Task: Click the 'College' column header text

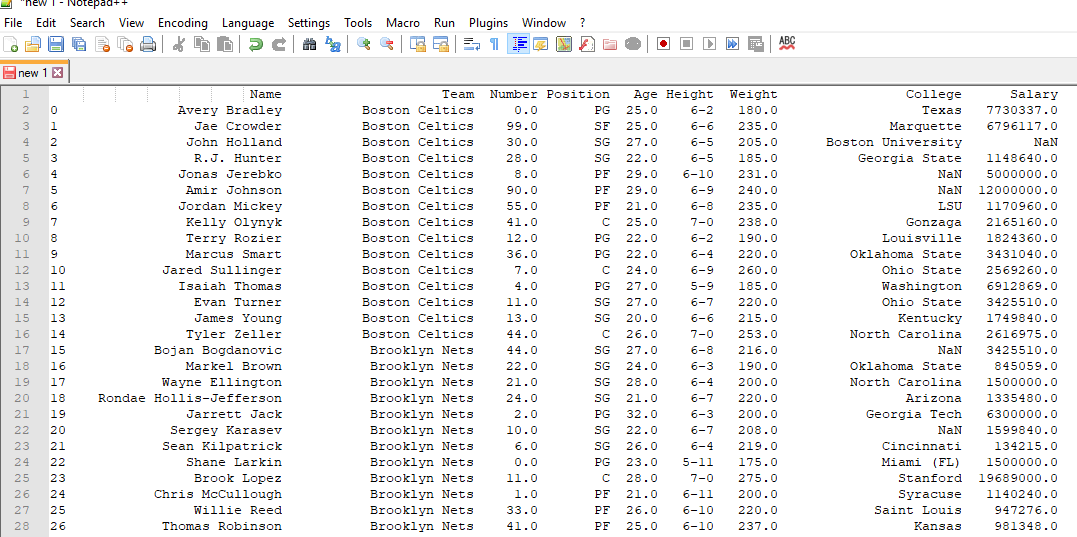Action: [933, 94]
